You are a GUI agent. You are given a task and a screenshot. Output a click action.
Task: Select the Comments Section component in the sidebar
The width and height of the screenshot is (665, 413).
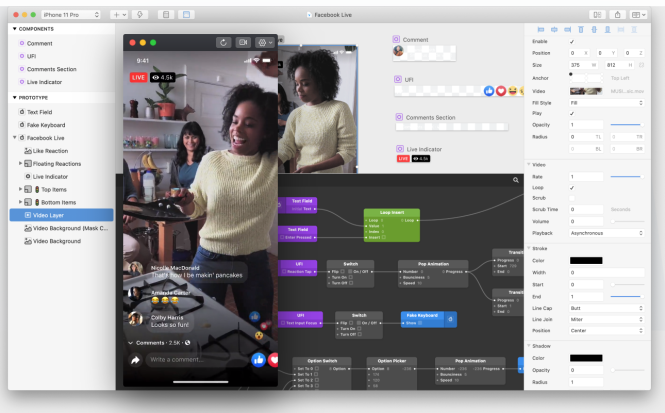[61, 69]
